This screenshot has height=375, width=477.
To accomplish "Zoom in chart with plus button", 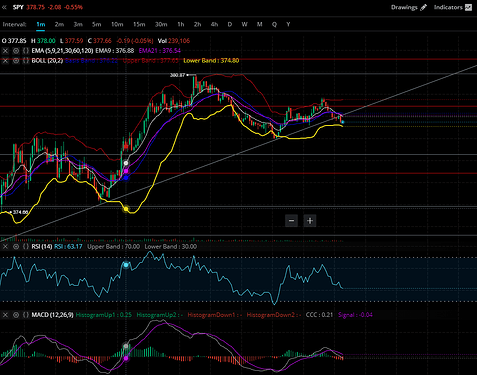I will click(x=310, y=221).
